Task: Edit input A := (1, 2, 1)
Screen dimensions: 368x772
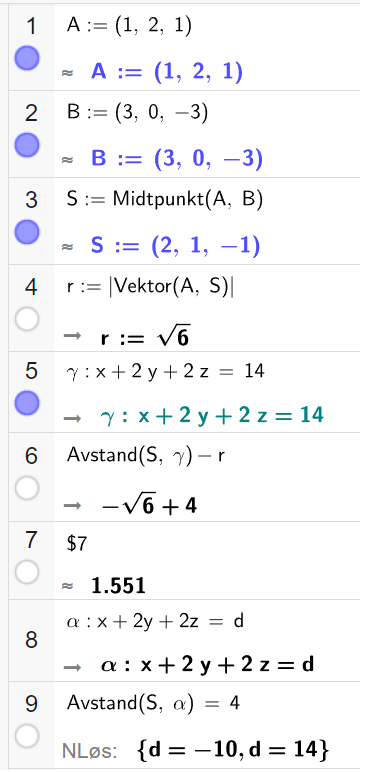Action: point(129,26)
